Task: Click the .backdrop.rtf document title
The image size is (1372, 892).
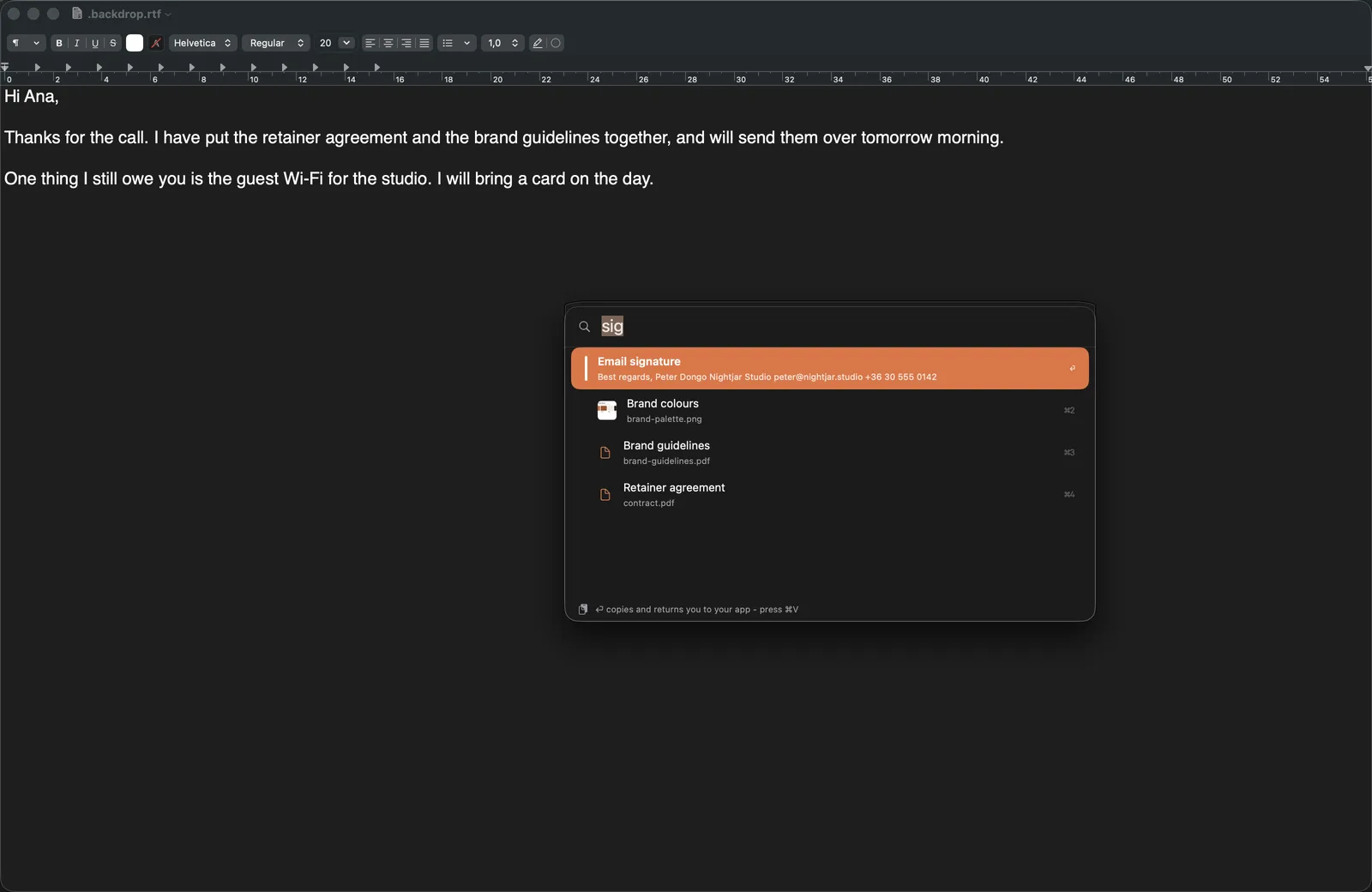Action: point(124,14)
